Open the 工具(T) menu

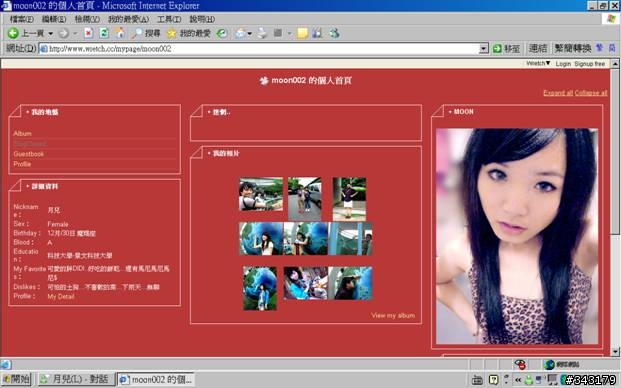tap(169, 19)
